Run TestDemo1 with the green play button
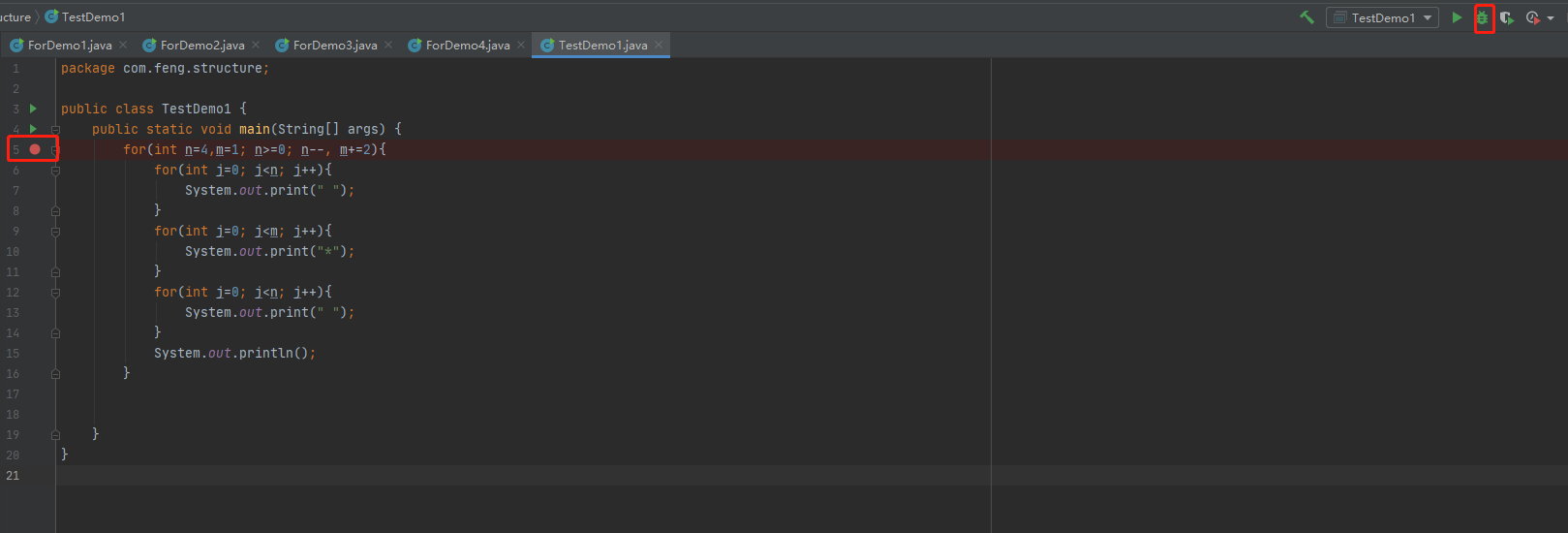1568x533 pixels. click(1457, 17)
